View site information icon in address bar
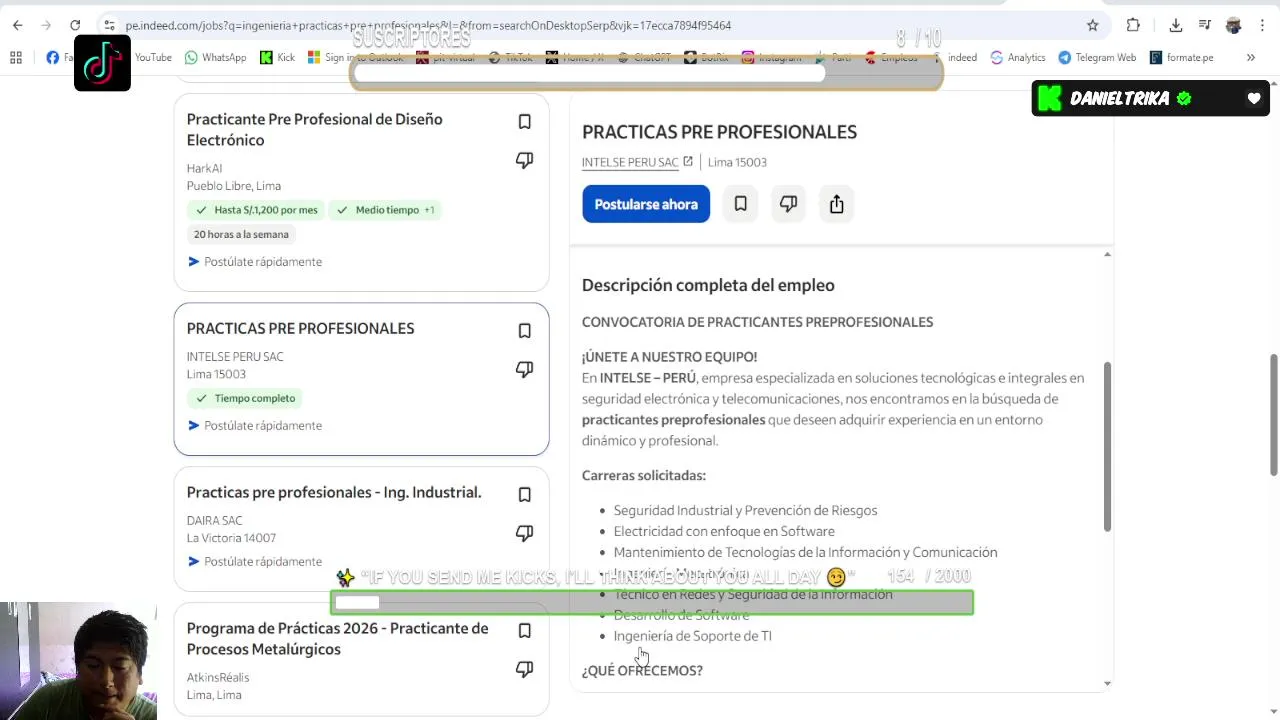Image resolution: width=1280 pixels, height=720 pixels. pyautogui.click(x=109, y=25)
